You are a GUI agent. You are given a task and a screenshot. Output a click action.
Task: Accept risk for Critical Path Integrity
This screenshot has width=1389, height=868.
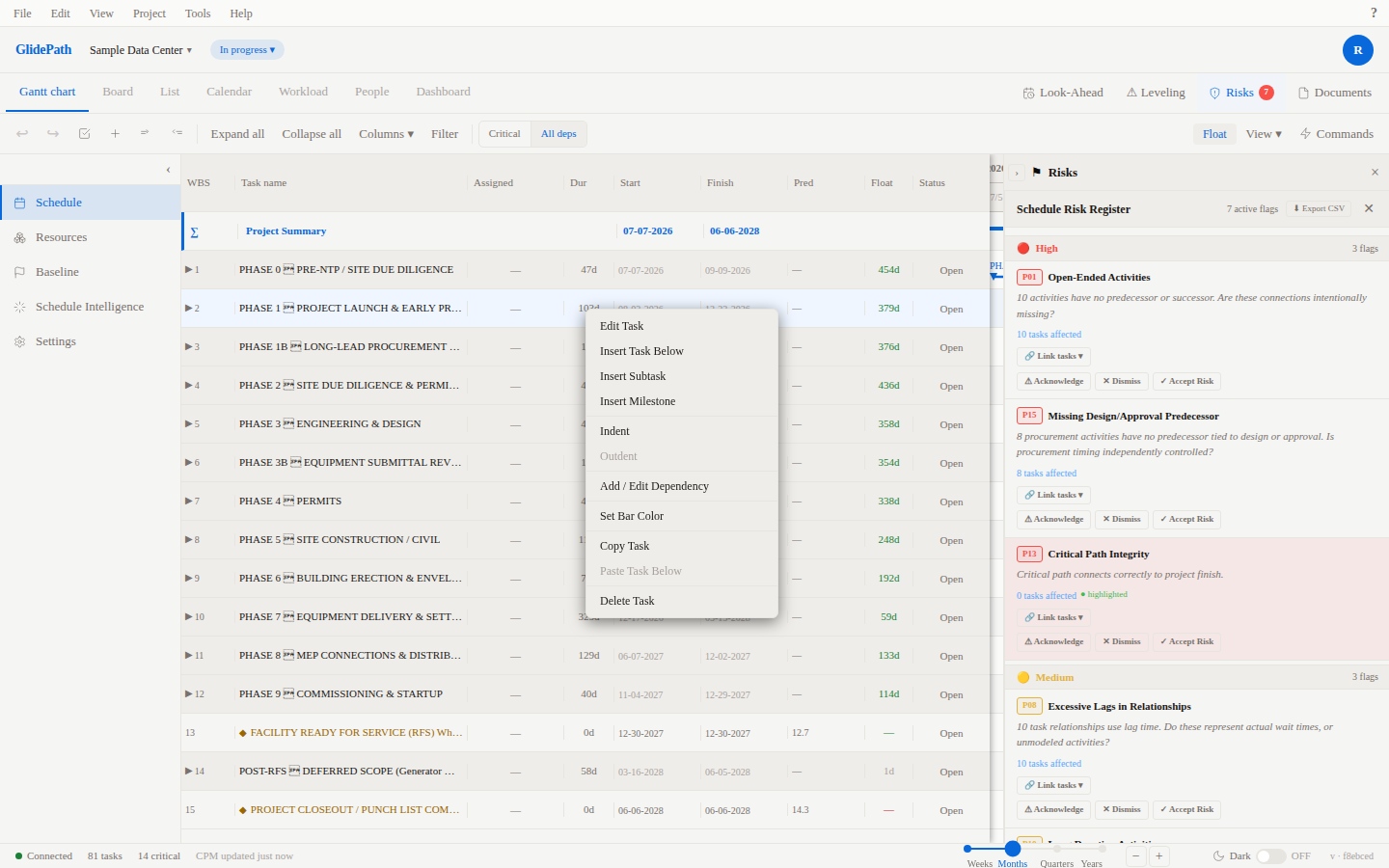click(x=1187, y=641)
